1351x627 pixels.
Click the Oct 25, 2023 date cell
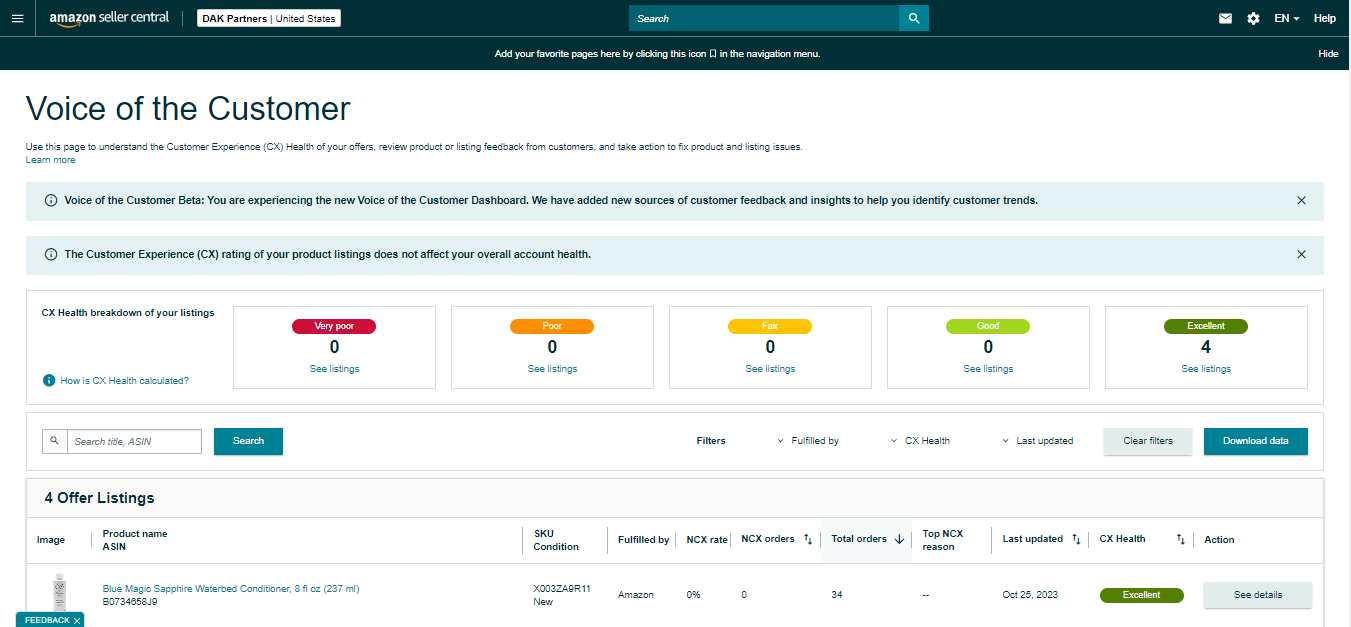[x=1030, y=595]
